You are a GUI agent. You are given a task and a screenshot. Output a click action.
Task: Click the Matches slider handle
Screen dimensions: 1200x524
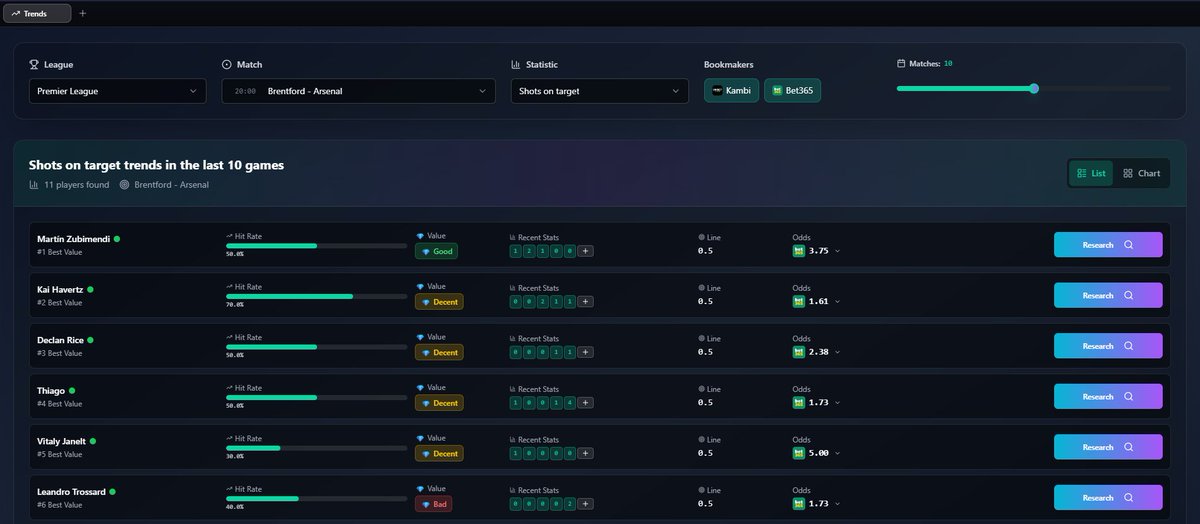click(x=1034, y=88)
